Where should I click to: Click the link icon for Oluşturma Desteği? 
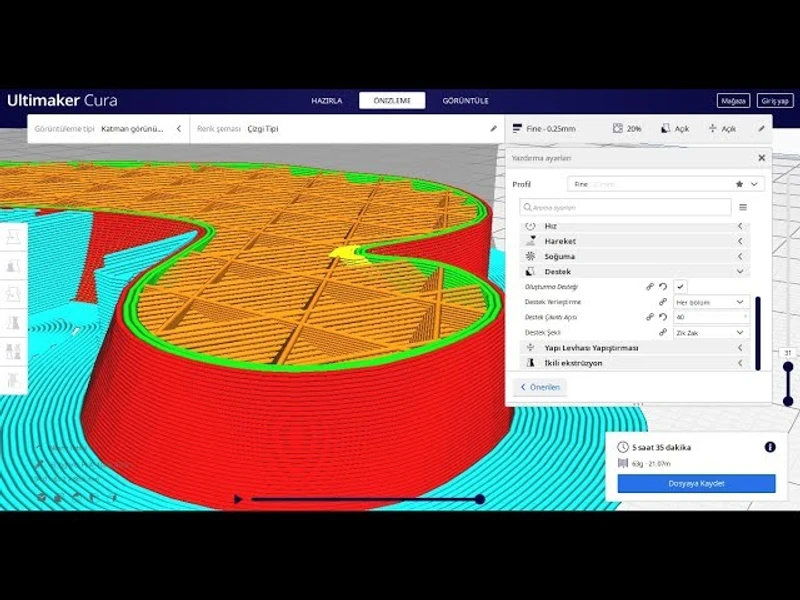tap(650, 287)
